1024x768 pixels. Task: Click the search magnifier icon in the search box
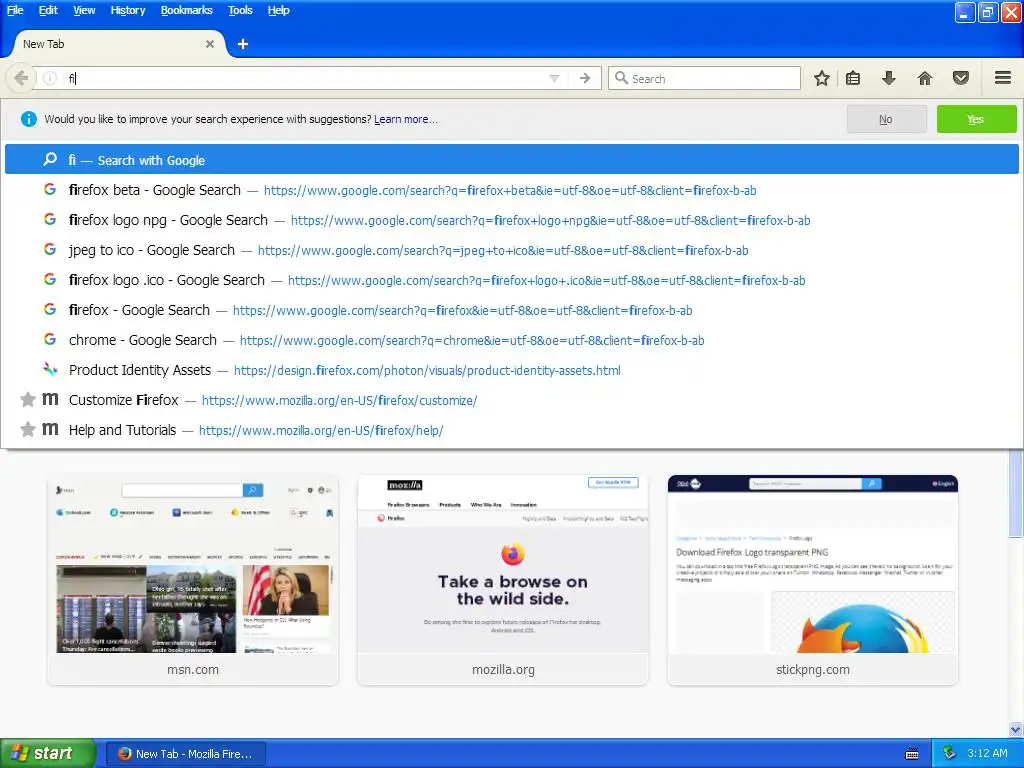622,78
